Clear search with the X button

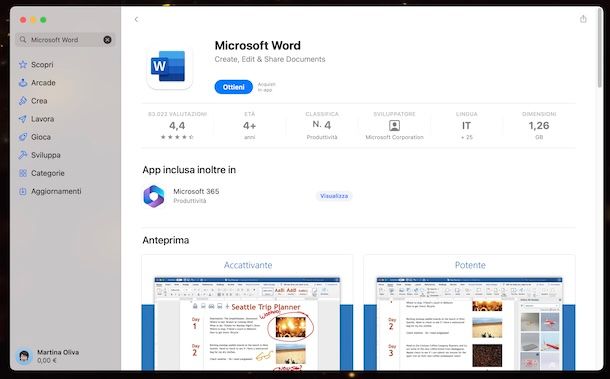[x=107, y=40]
